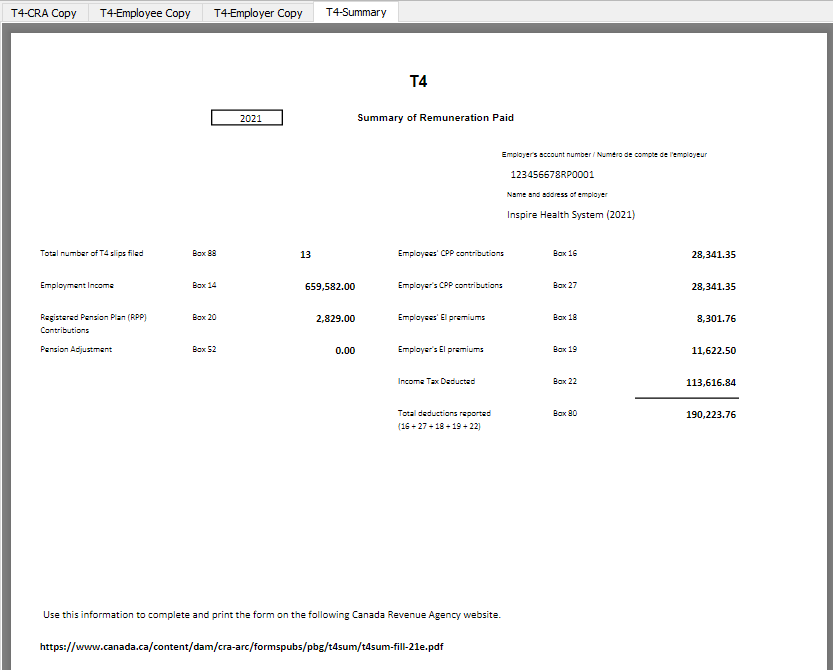Screen dimensions: 833x670
Task: Switch to the T4-CRA Copy tab
Action: coord(44,13)
